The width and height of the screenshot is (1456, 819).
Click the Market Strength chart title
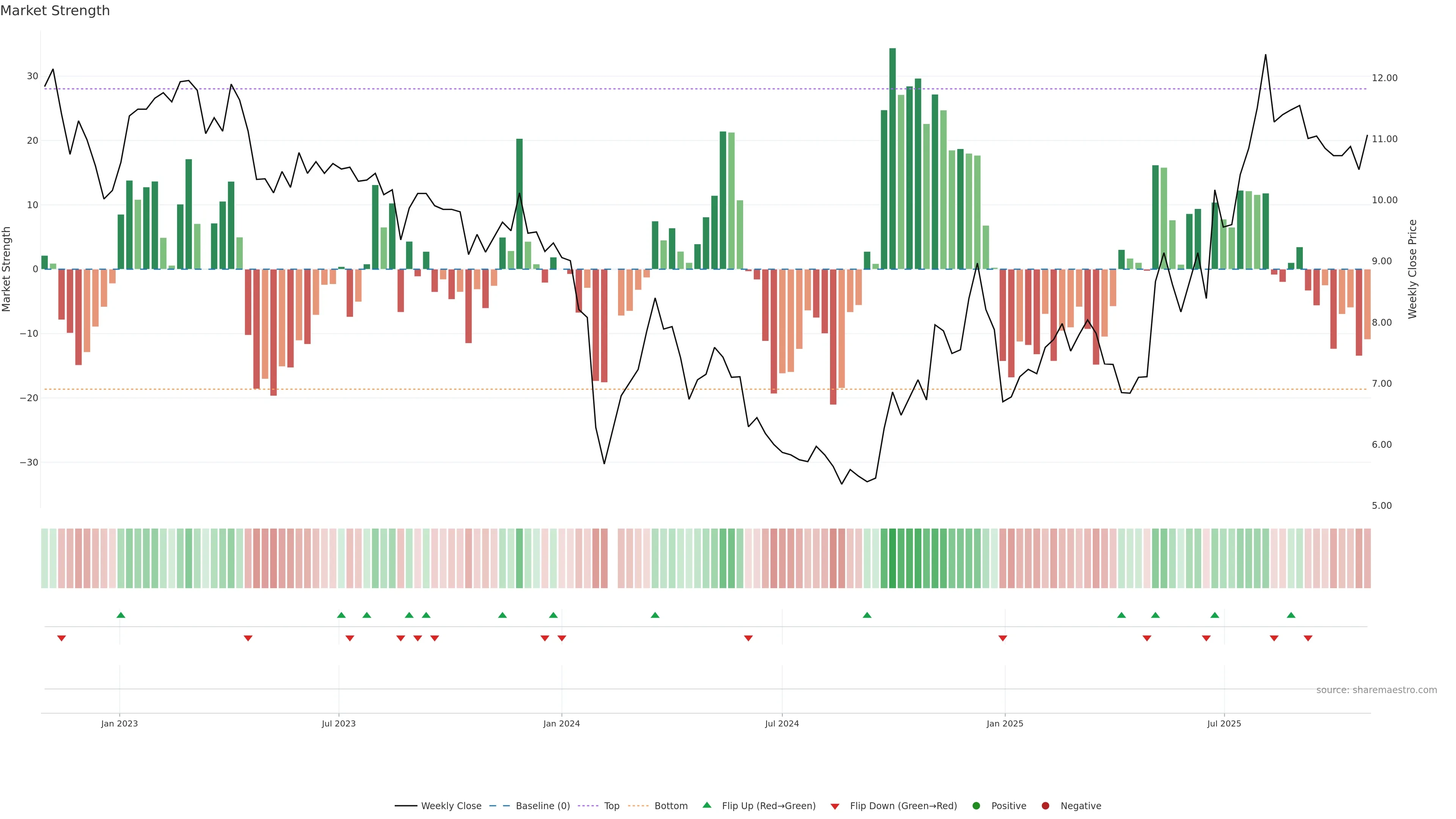tap(55, 11)
